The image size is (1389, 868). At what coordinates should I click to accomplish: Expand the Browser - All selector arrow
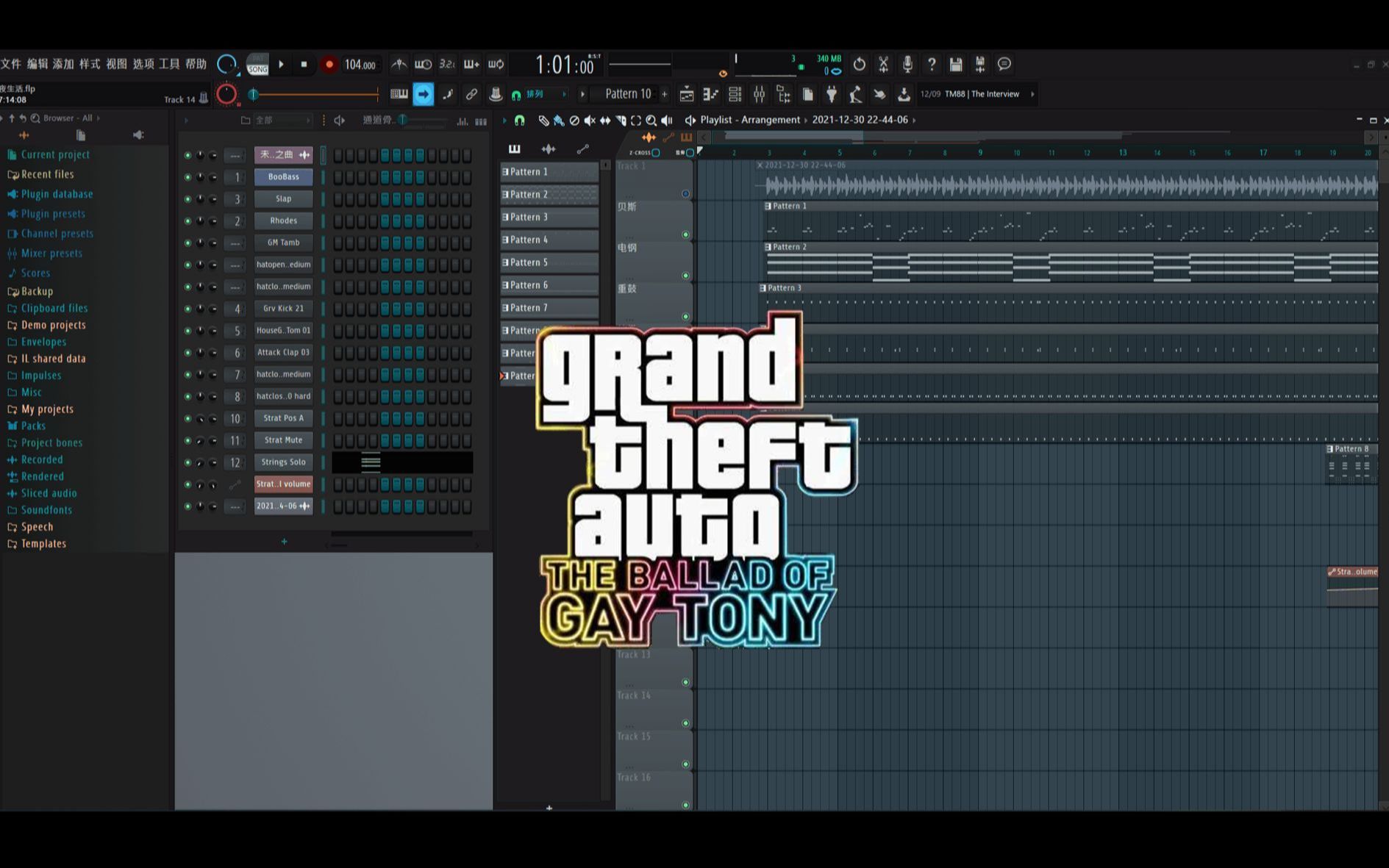point(98,118)
